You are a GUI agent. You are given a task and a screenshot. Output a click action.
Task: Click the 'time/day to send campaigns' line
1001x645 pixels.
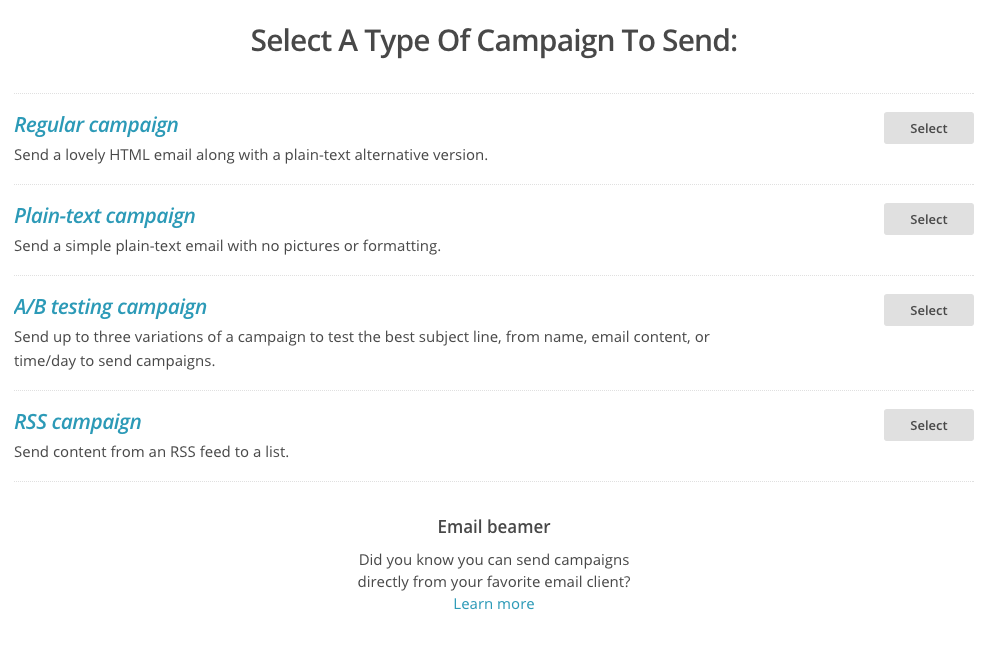pyautogui.click(x=114, y=361)
